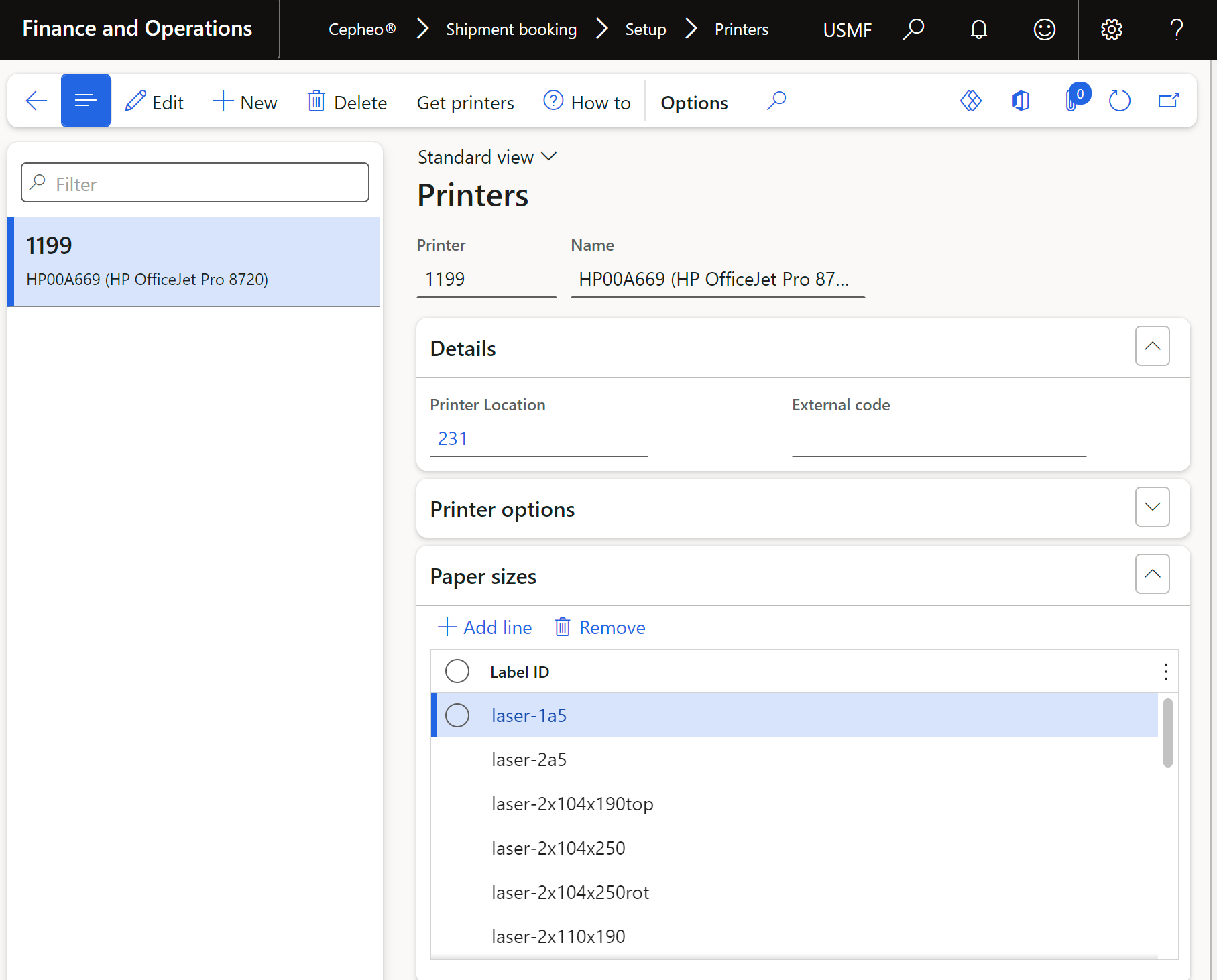Refresh the page with the refresh icon

(x=1119, y=101)
